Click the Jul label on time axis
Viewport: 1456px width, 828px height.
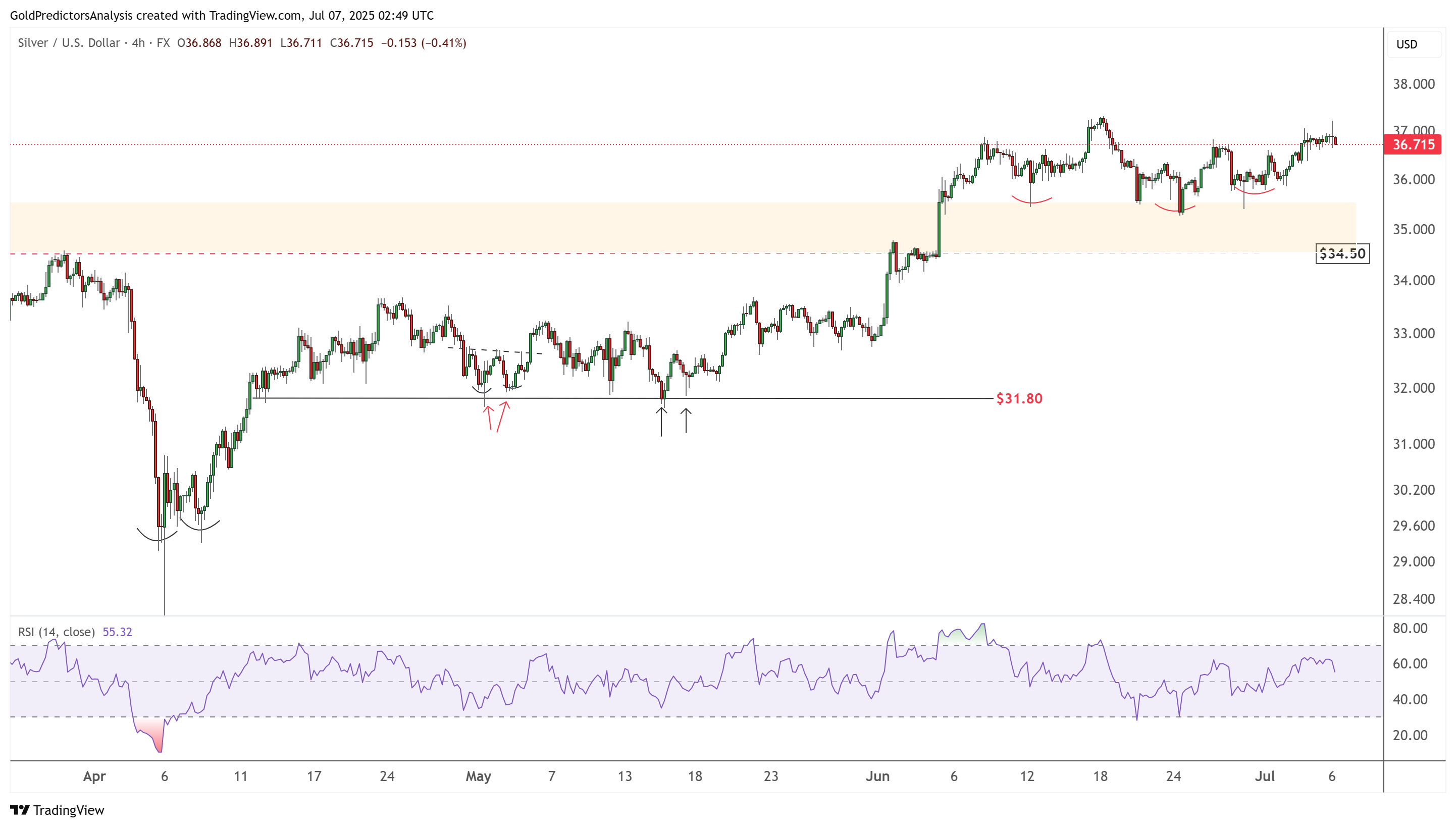point(1265,777)
